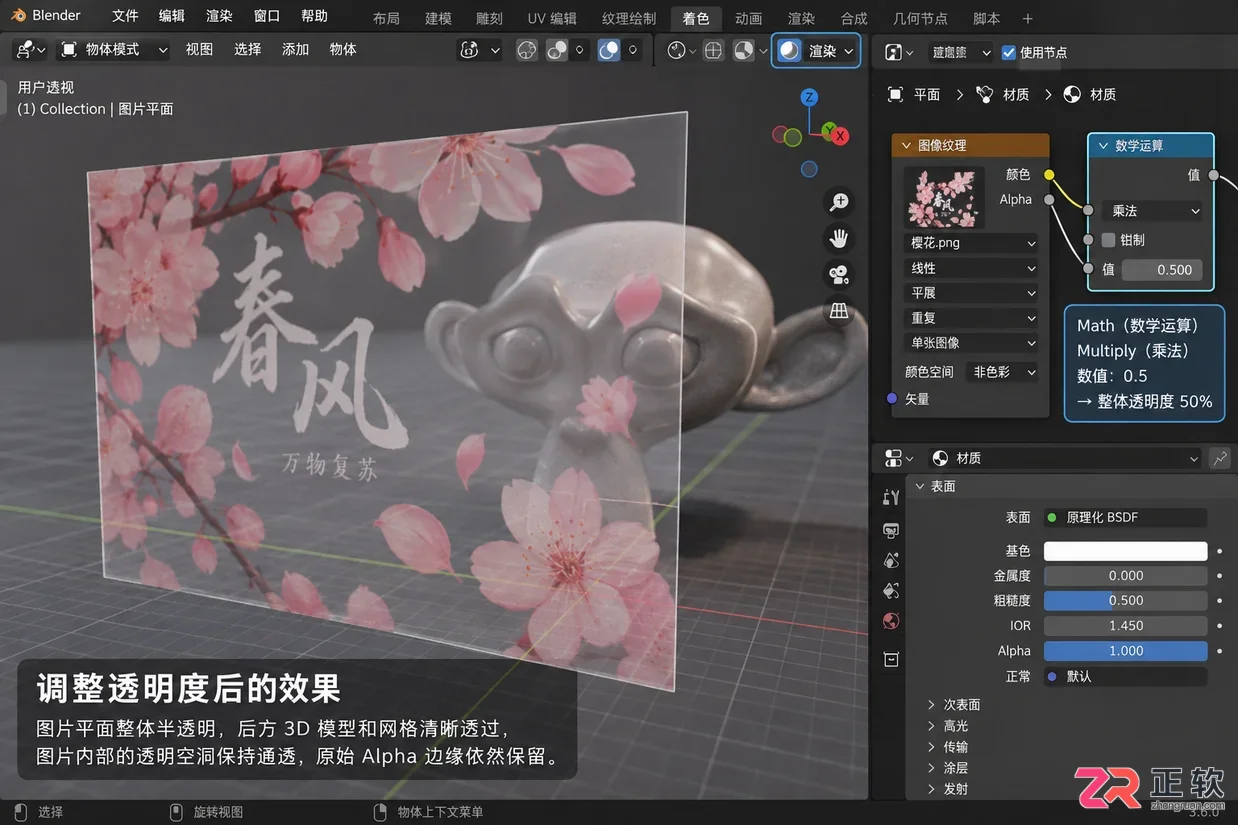Open the World properties tab icon

pos(891,621)
